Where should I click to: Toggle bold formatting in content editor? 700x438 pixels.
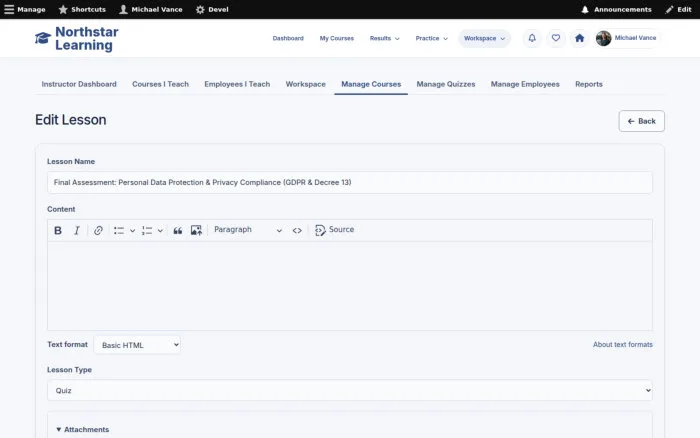(x=58, y=230)
